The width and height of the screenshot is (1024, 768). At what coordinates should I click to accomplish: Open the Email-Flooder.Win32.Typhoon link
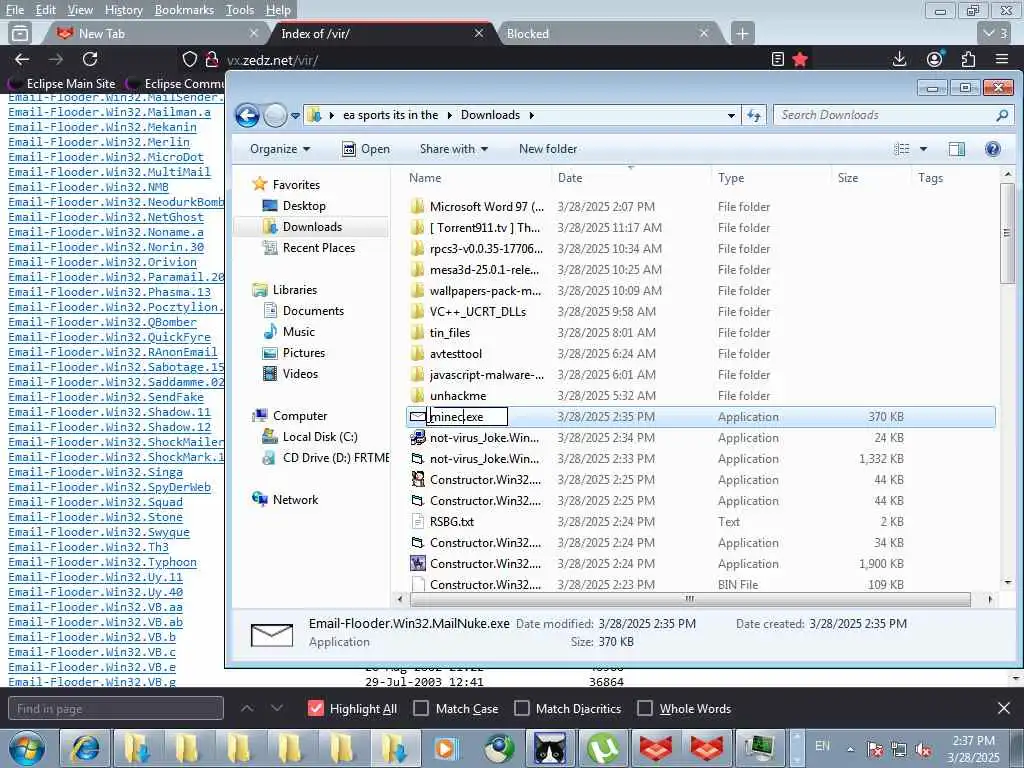pyautogui.click(x=103, y=562)
